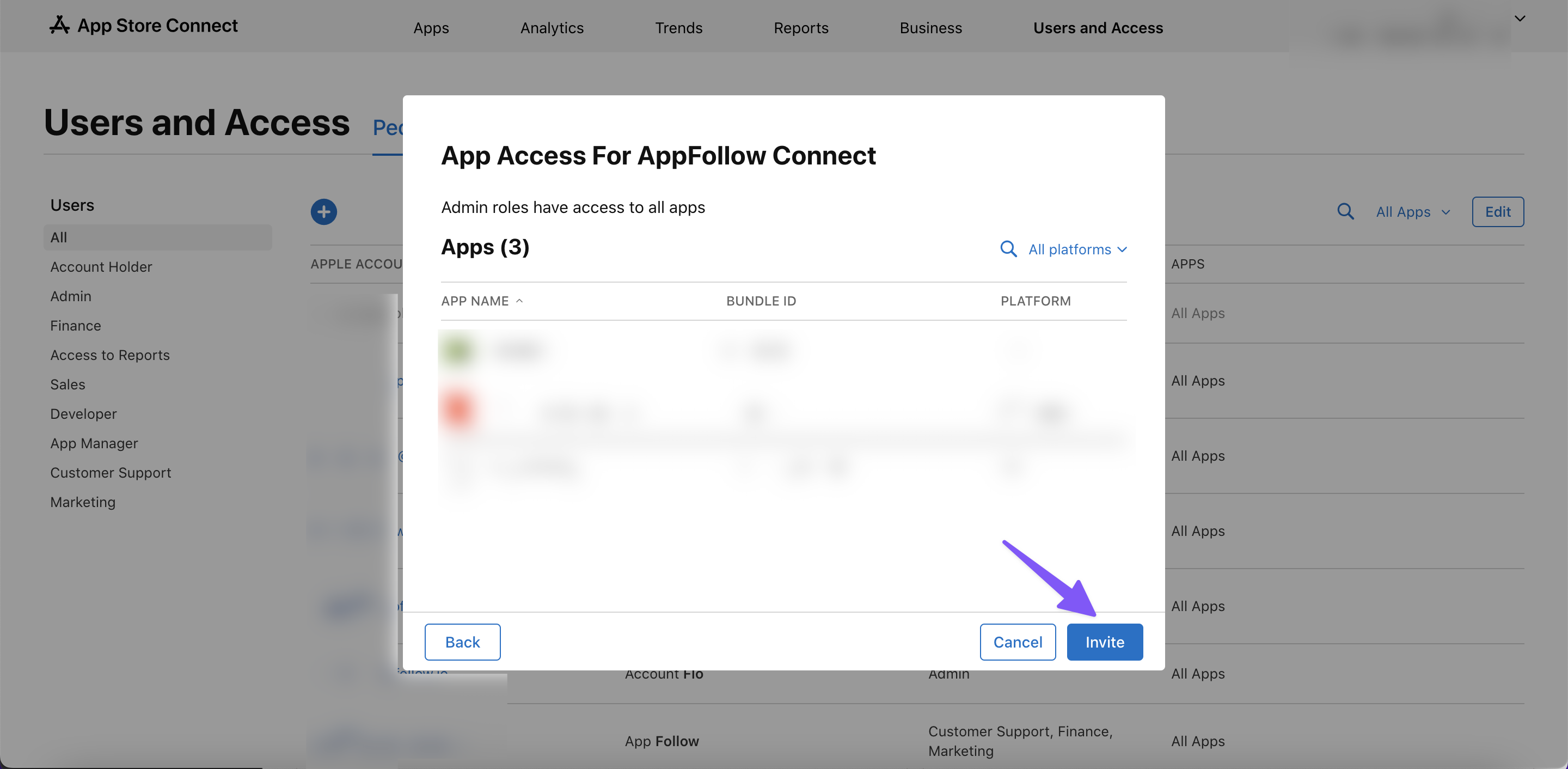Click the Account Flo user name
The image size is (1568, 769).
click(x=664, y=674)
